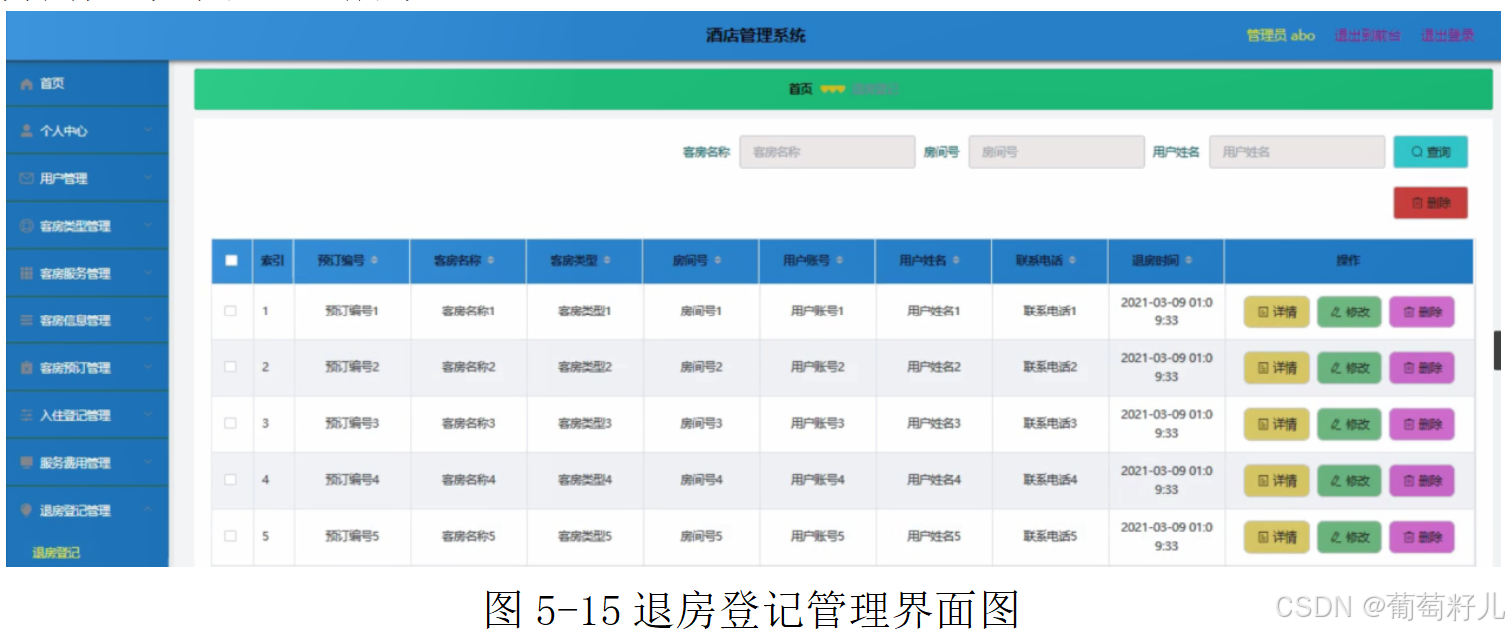Click the cell 客房类型5
This screenshot has height=633, width=1509.
tap(585, 537)
